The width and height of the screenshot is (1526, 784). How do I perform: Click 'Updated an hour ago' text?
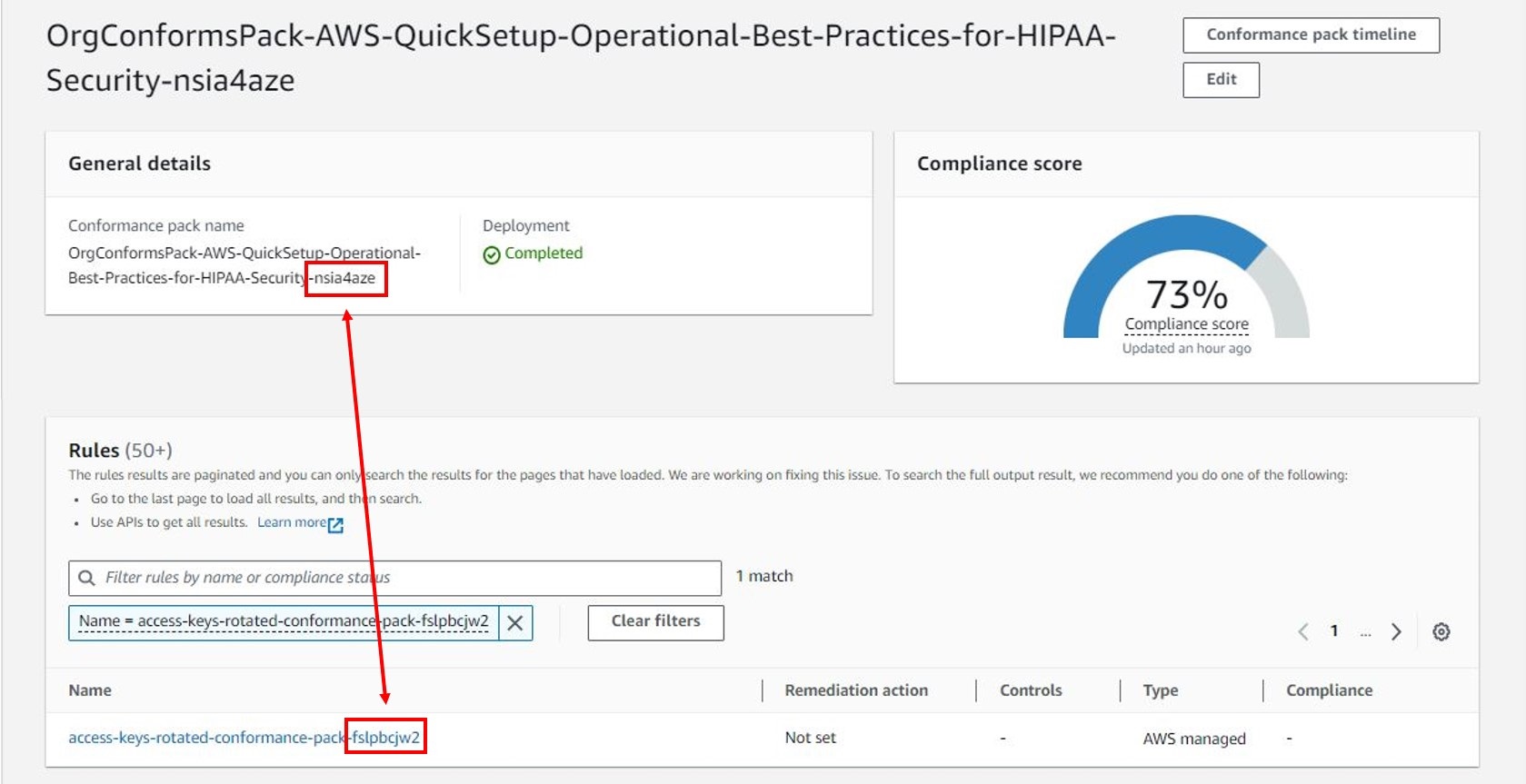1186,348
